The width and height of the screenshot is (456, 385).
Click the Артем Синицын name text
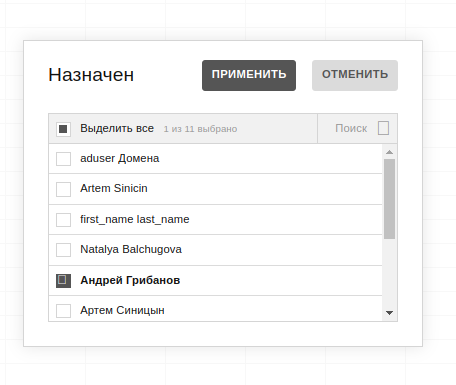point(122,310)
